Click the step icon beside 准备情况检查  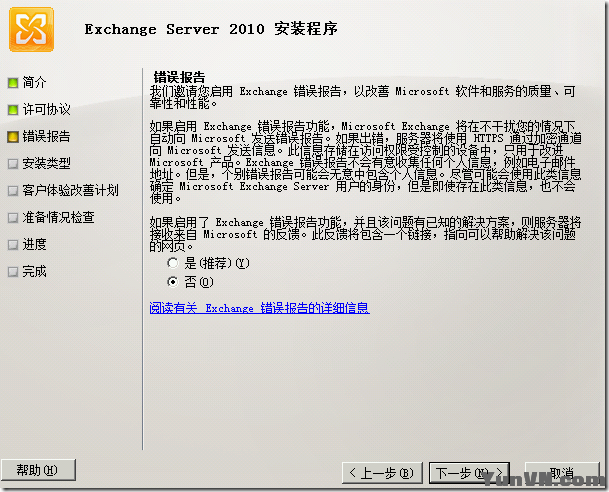pos(13,218)
